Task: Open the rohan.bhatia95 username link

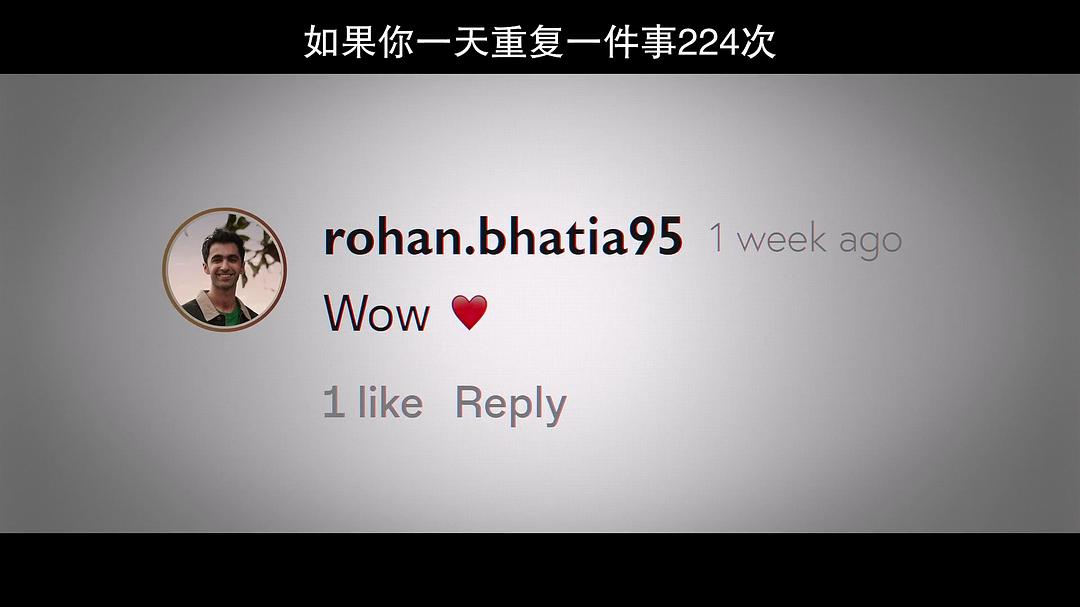Action: 503,236
